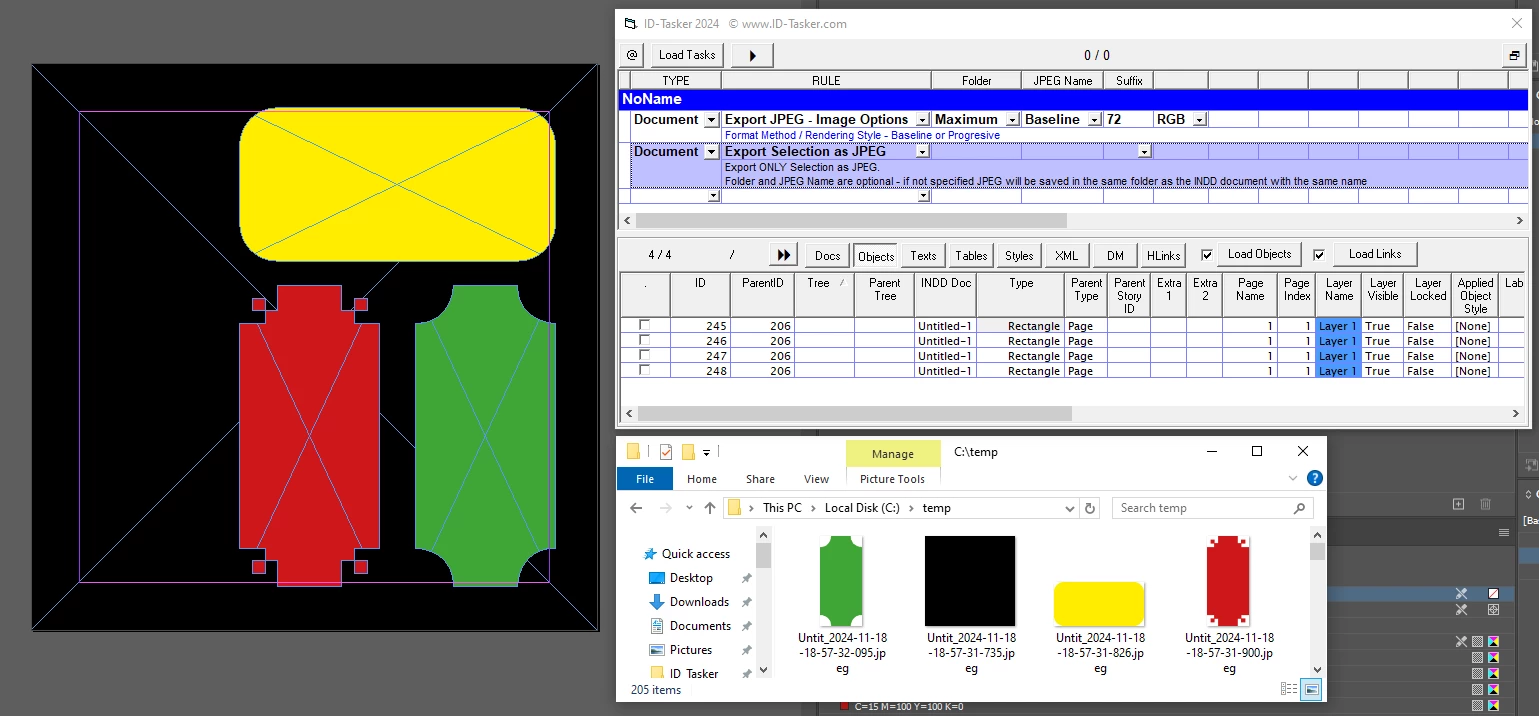Click the Load Tasks button
The width and height of the screenshot is (1539, 716).
(x=687, y=55)
